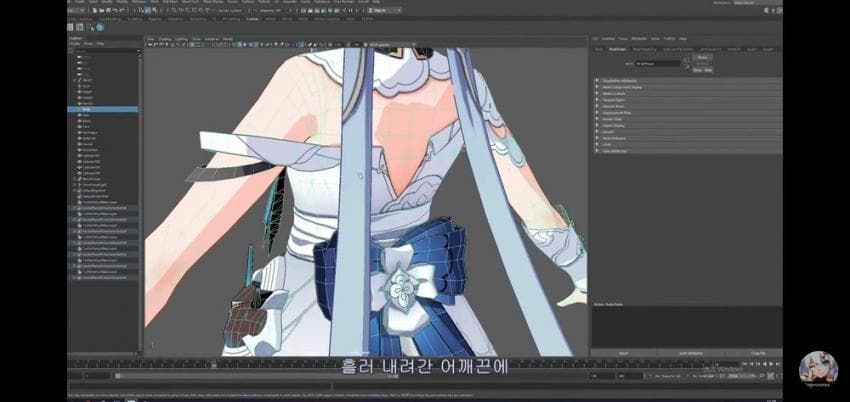Viewport: 850px width, 402px height.
Task: Open a scene via the status line folder icon
Action: 101,10
